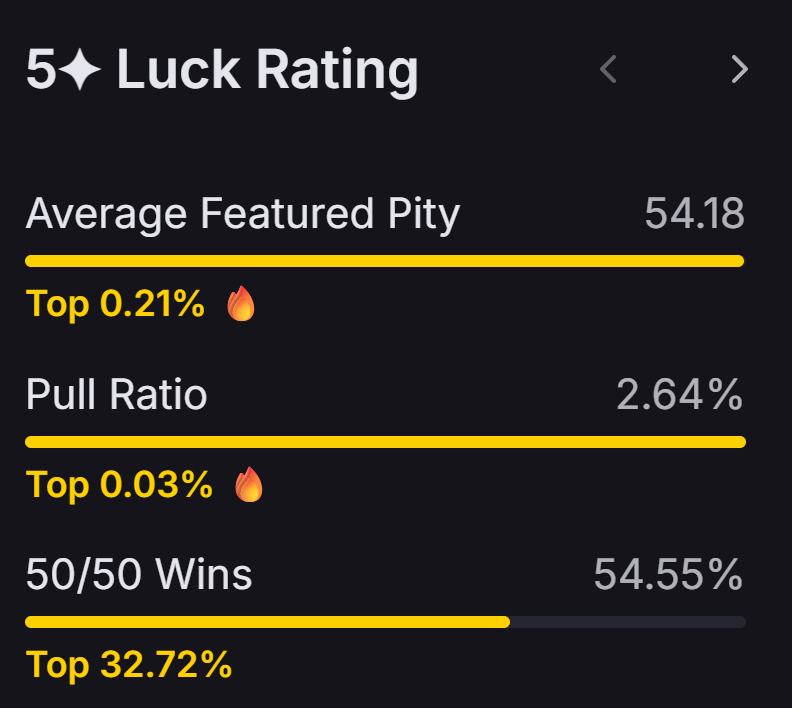Click the Average Featured Pity progress bar
This screenshot has height=708, width=792.
[x=385, y=261]
